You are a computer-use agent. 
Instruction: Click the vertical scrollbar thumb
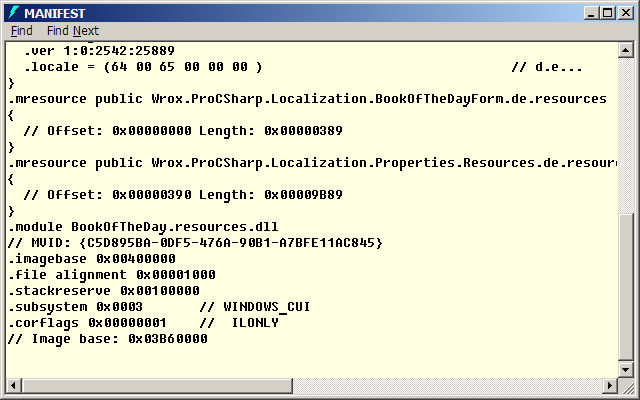[x=626, y=287]
